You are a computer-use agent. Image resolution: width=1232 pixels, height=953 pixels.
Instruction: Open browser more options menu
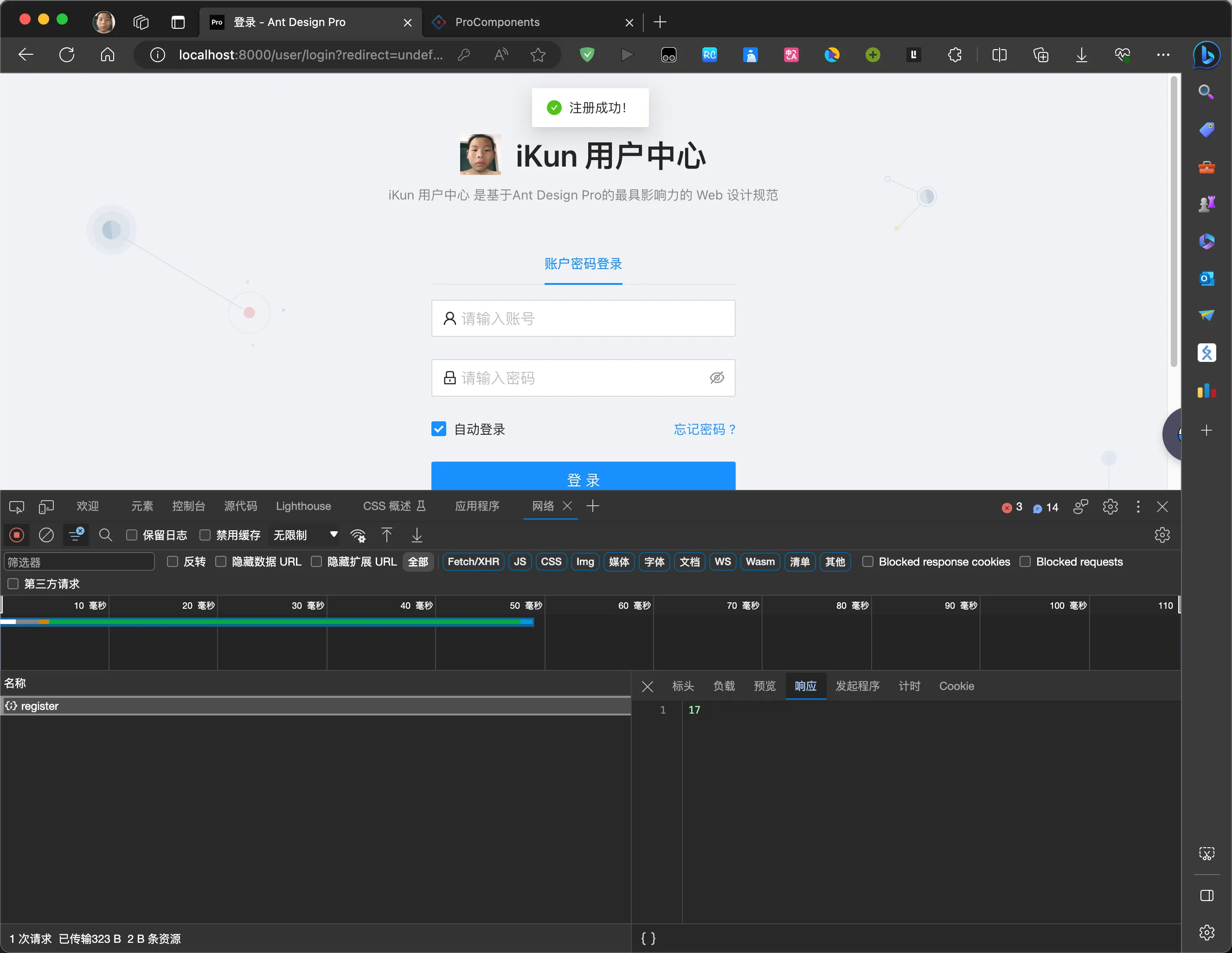[1162, 55]
